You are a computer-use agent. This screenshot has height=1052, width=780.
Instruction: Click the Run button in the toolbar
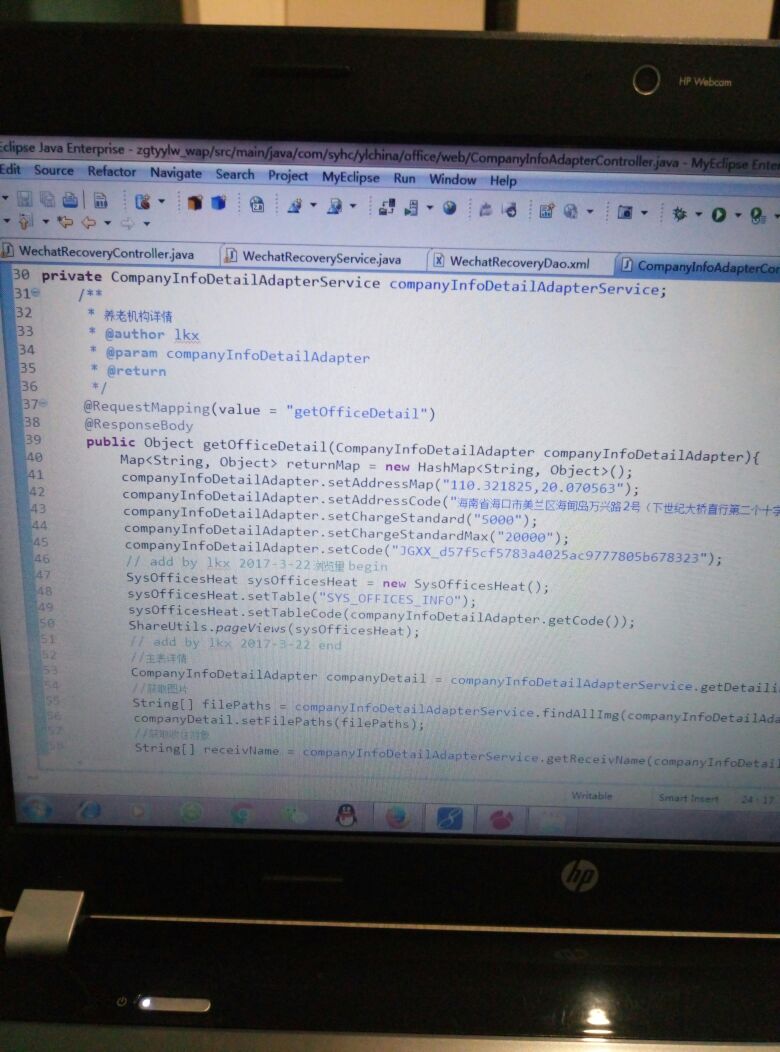point(718,213)
